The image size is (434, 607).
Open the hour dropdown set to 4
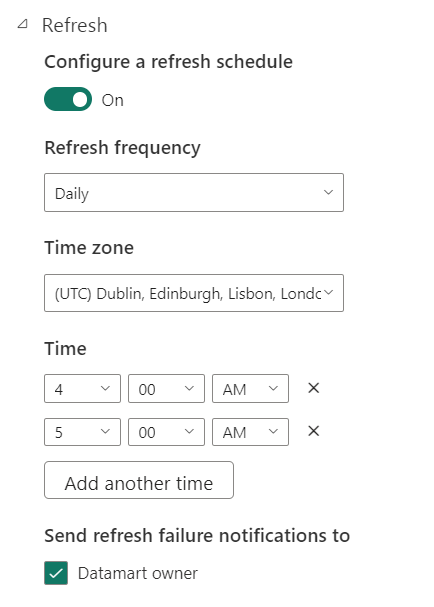82,388
